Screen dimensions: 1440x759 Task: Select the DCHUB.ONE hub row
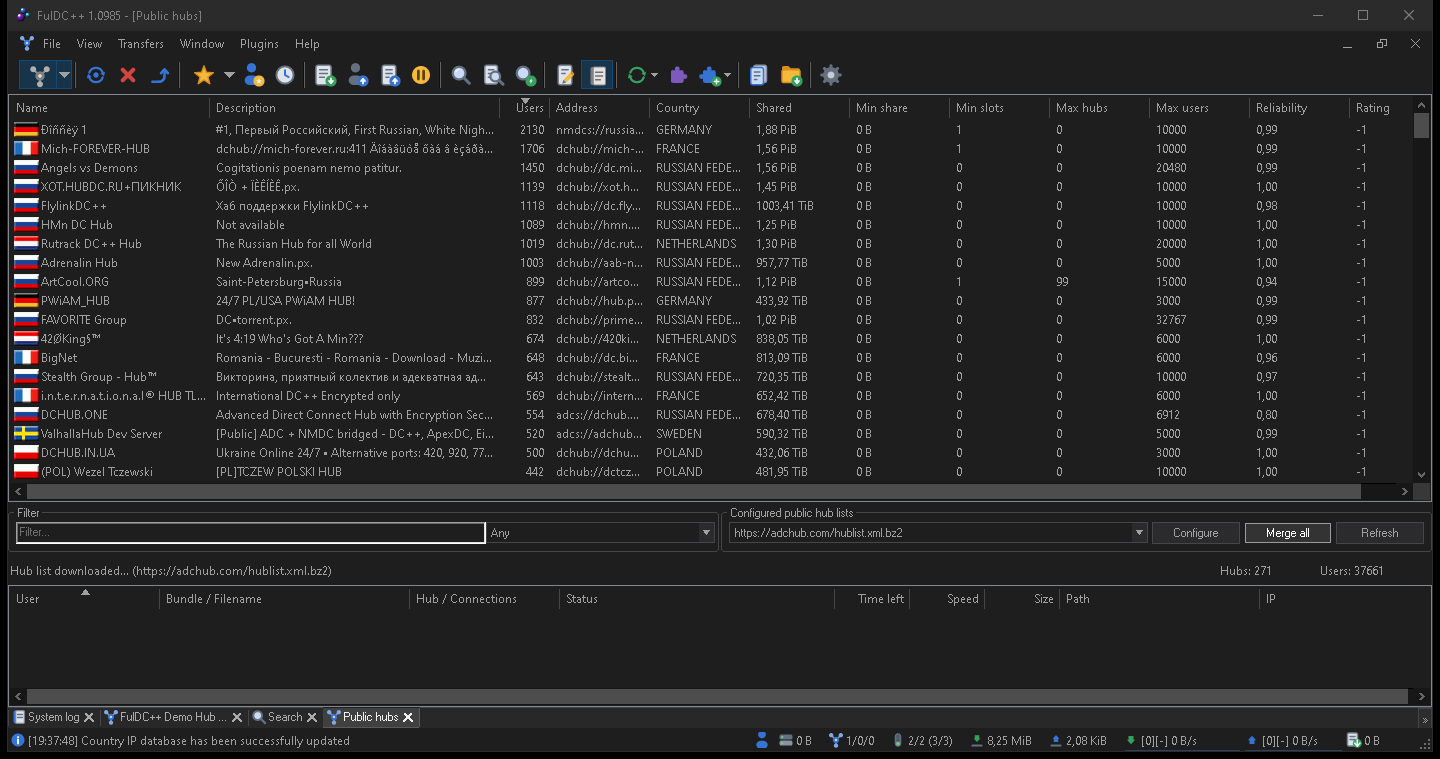pos(712,415)
